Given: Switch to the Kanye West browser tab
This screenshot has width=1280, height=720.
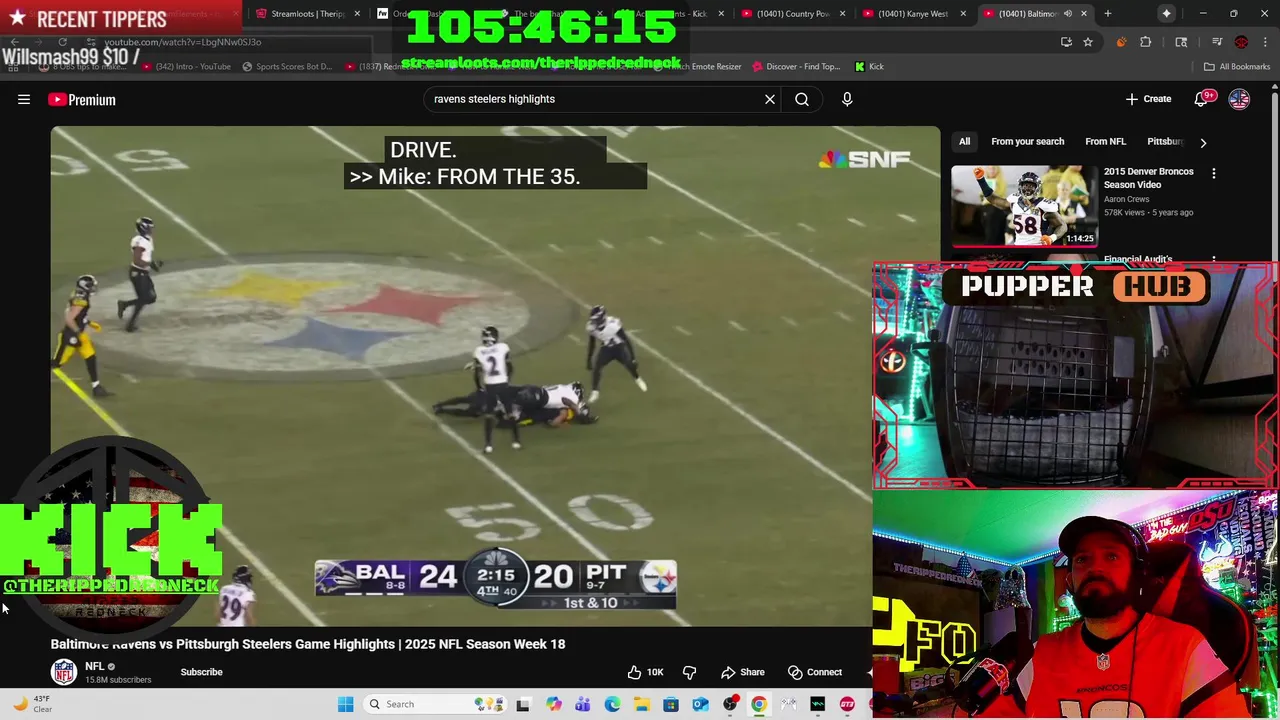Looking at the screenshot, I should 913,14.
